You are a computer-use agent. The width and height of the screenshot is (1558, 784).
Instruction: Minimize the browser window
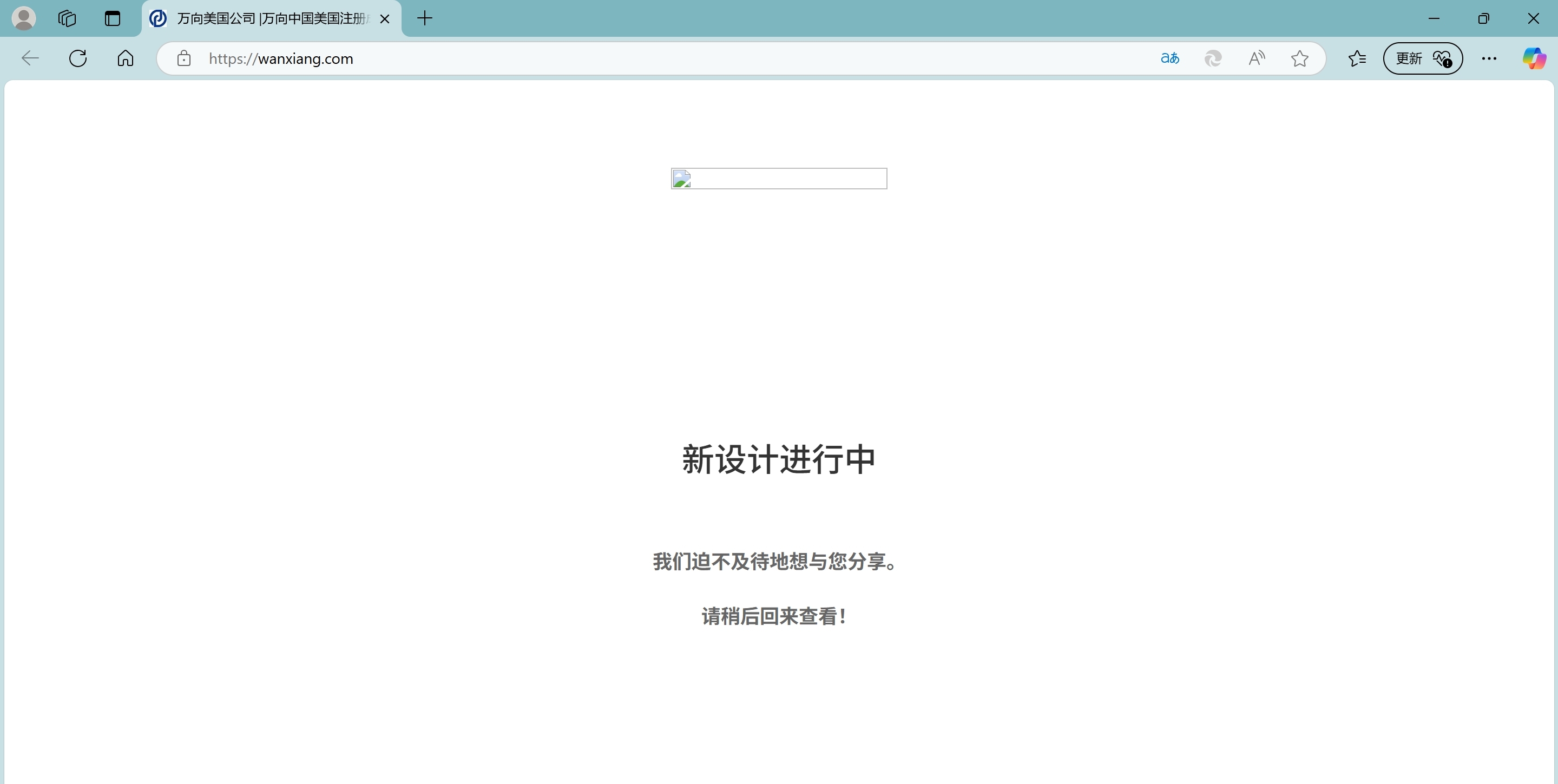pos(1434,18)
